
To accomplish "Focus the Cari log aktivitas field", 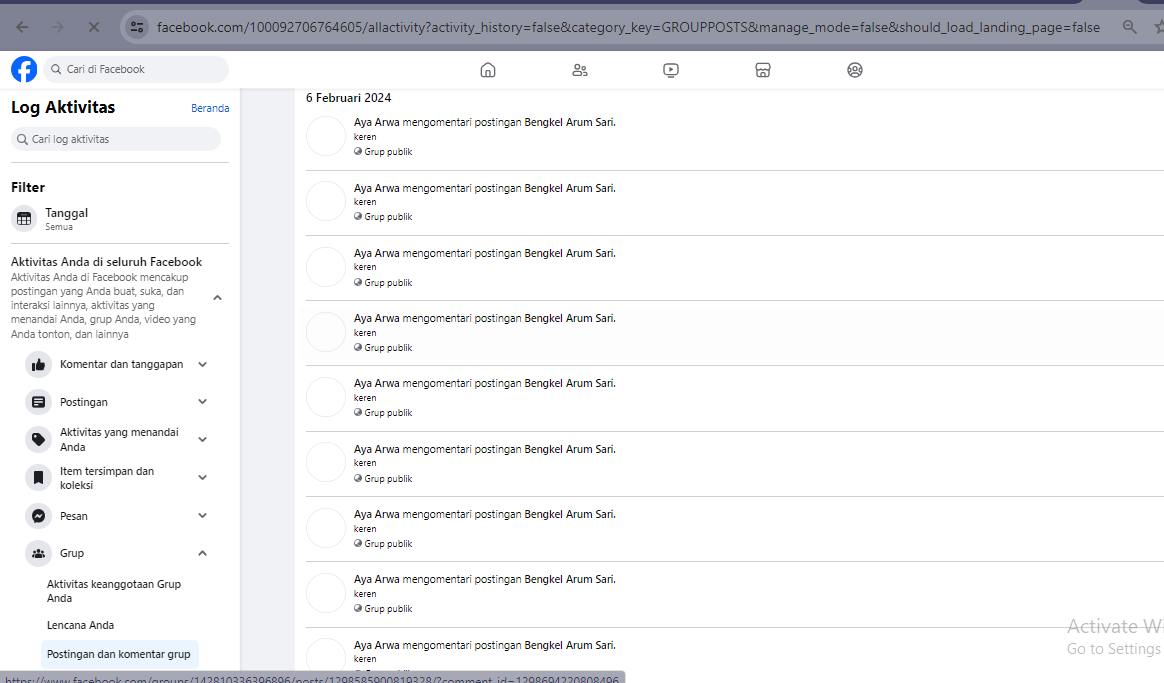I will [116, 139].
